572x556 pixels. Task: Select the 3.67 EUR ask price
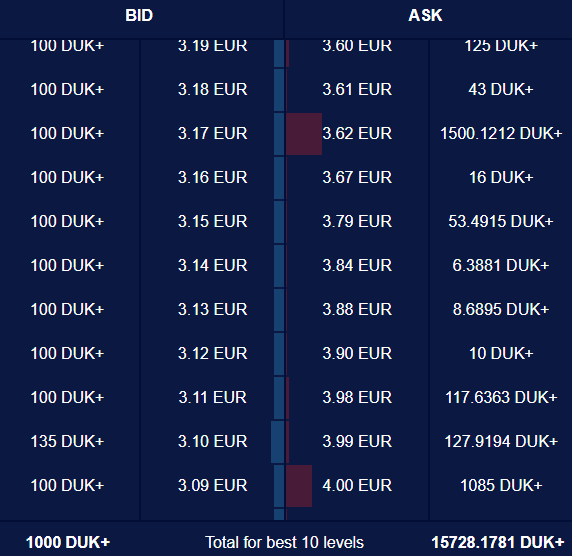click(357, 178)
